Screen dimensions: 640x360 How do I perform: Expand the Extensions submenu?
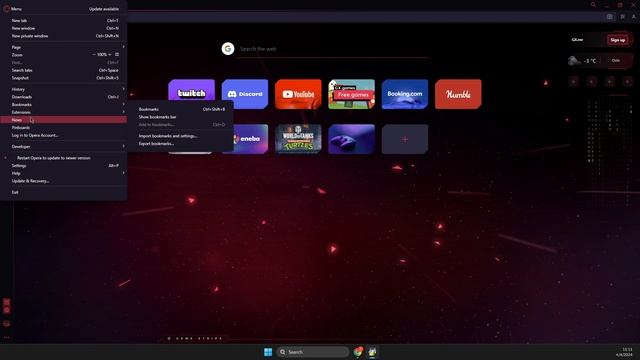click(63, 112)
